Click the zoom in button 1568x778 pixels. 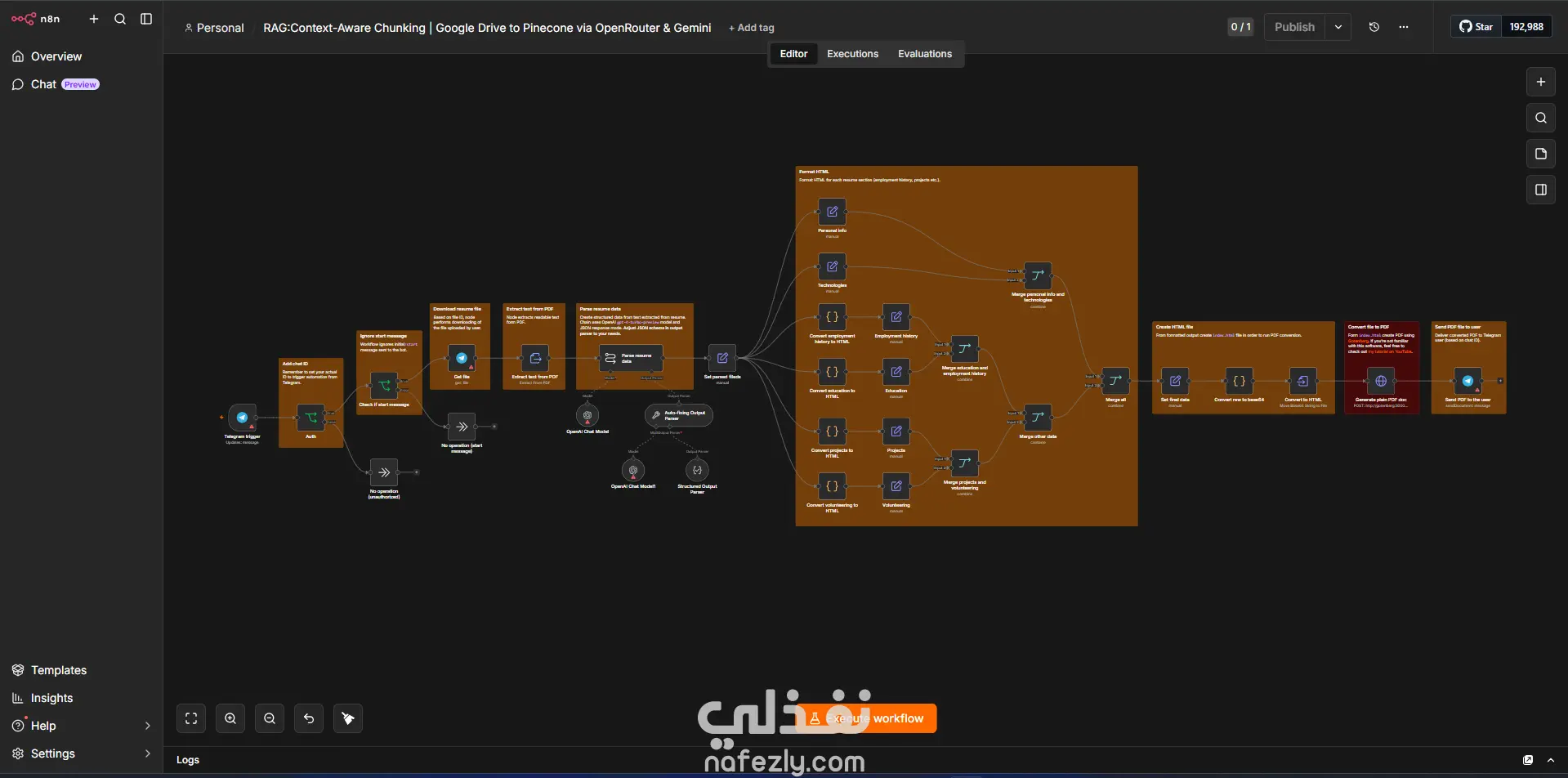230,718
